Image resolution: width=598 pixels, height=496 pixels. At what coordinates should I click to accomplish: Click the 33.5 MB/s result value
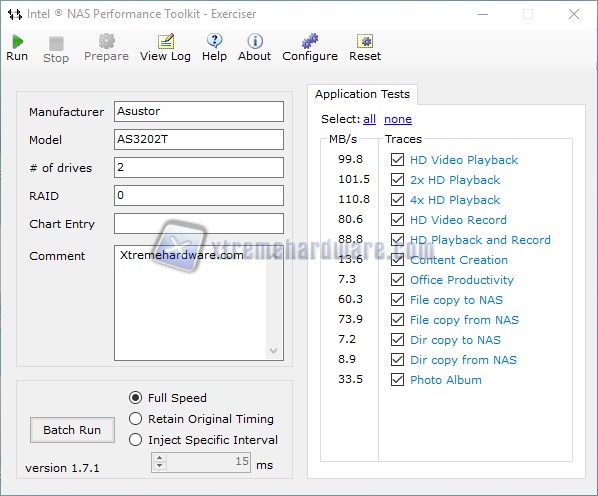[350, 379]
